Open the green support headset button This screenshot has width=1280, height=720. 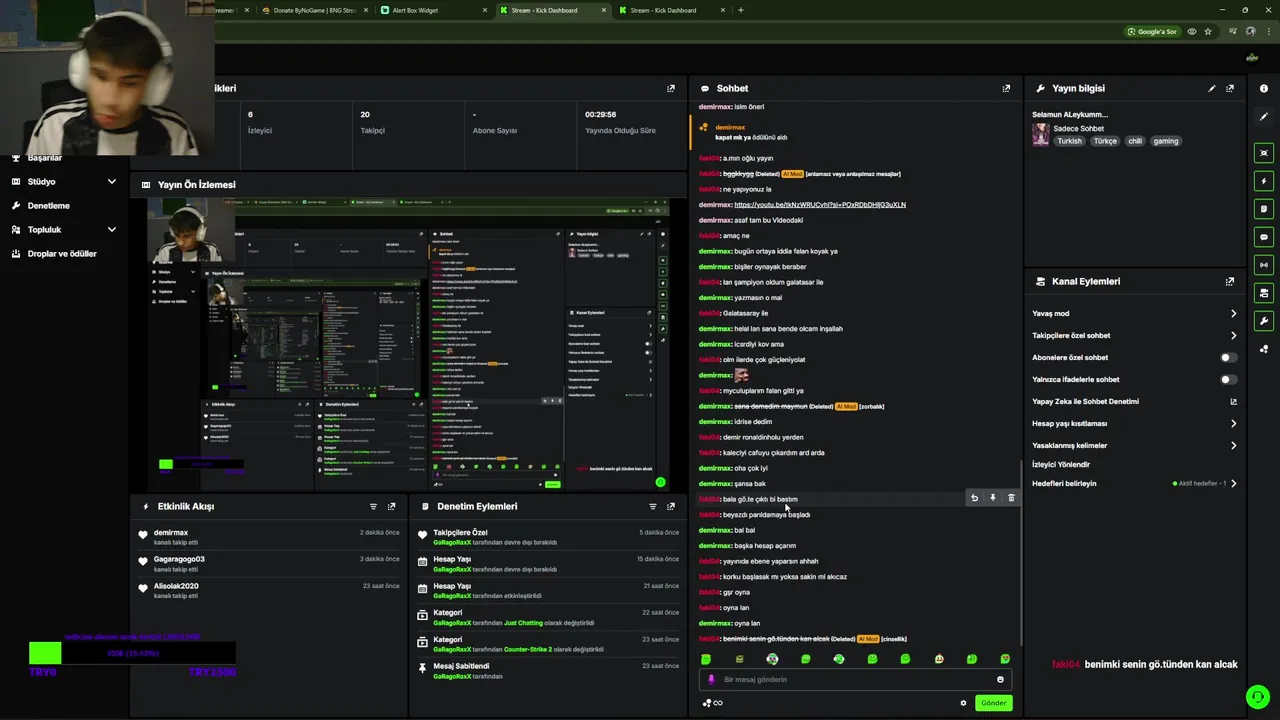coord(1258,696)
